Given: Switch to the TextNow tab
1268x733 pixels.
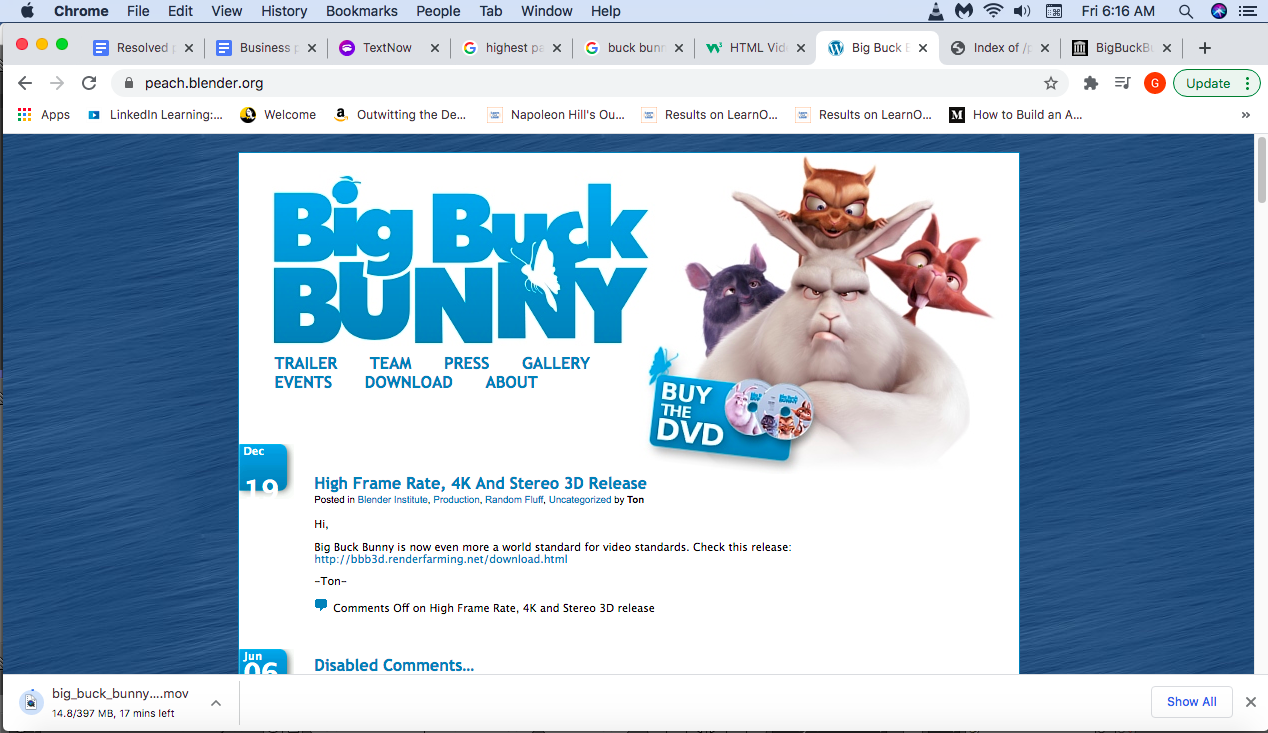Looking at the screenshot, I should [387, 48].
